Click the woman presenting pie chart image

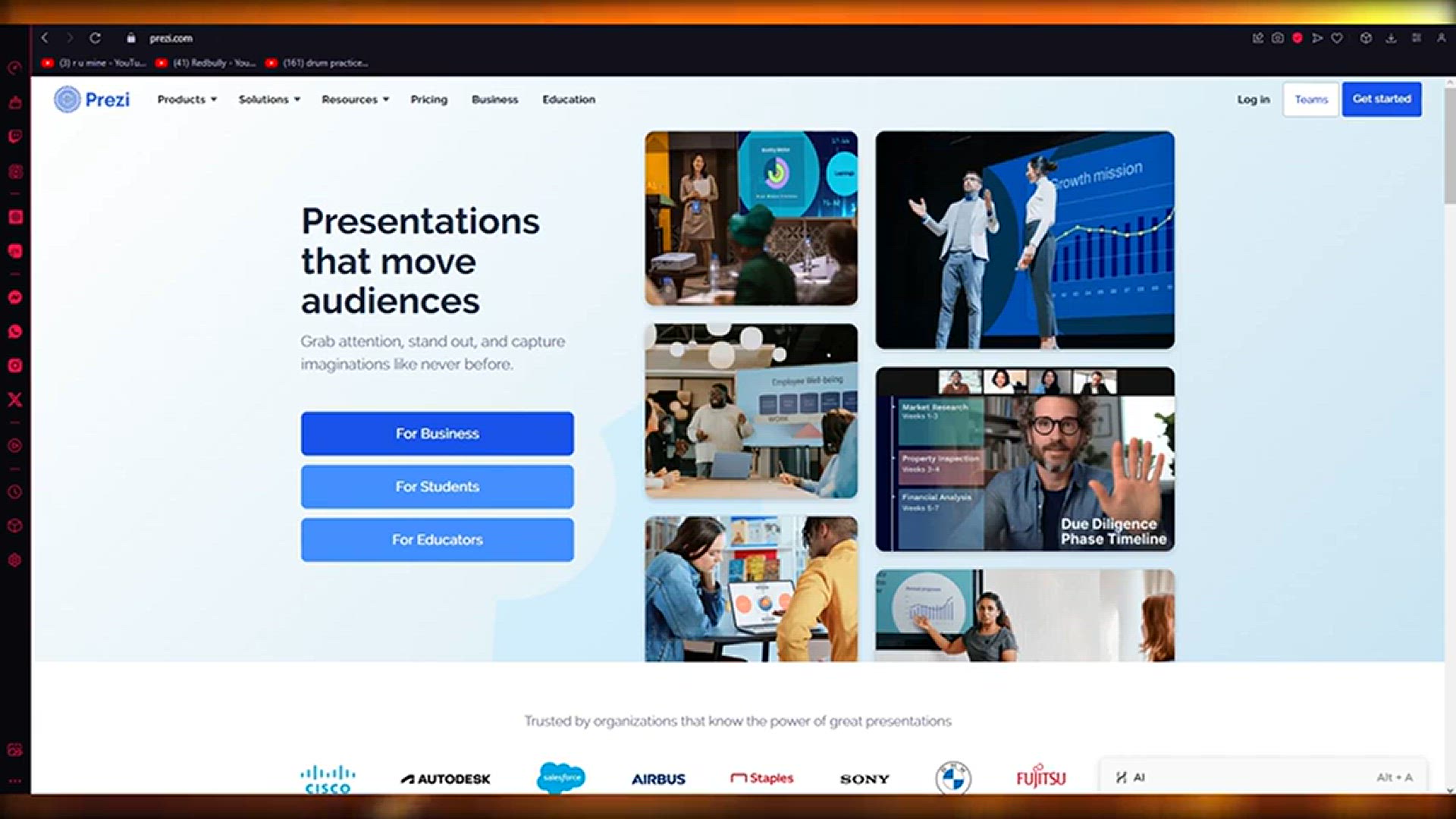[x=752, y=218]
